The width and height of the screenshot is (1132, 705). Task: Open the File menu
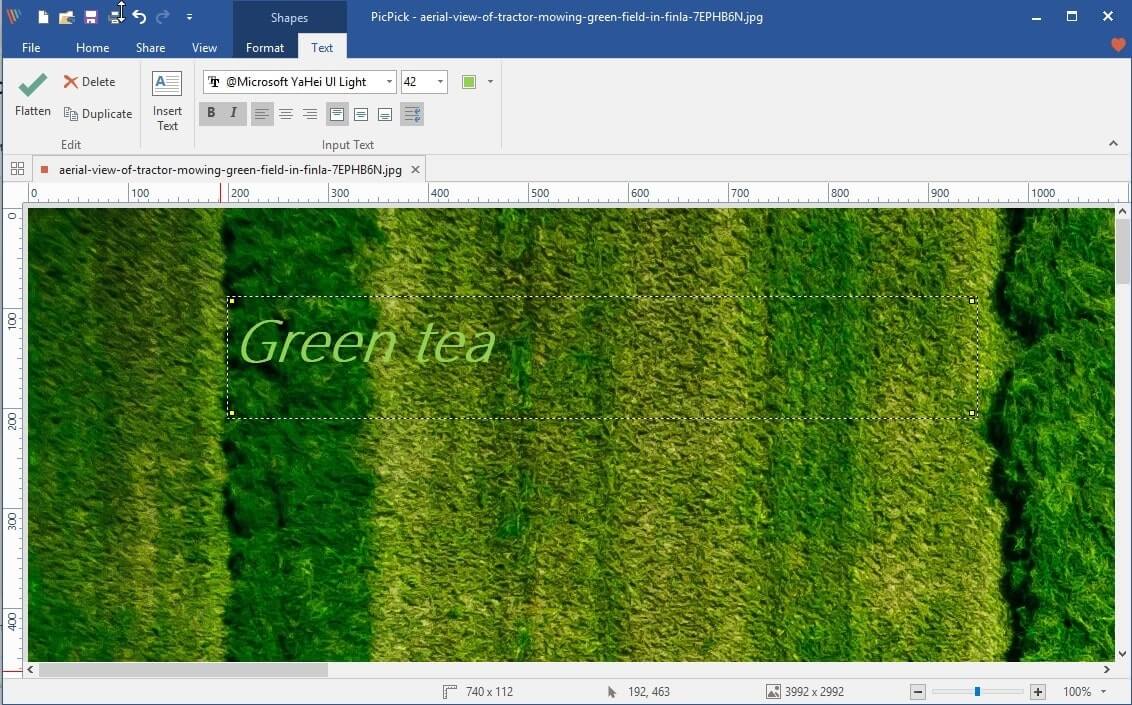pos(31,48)
